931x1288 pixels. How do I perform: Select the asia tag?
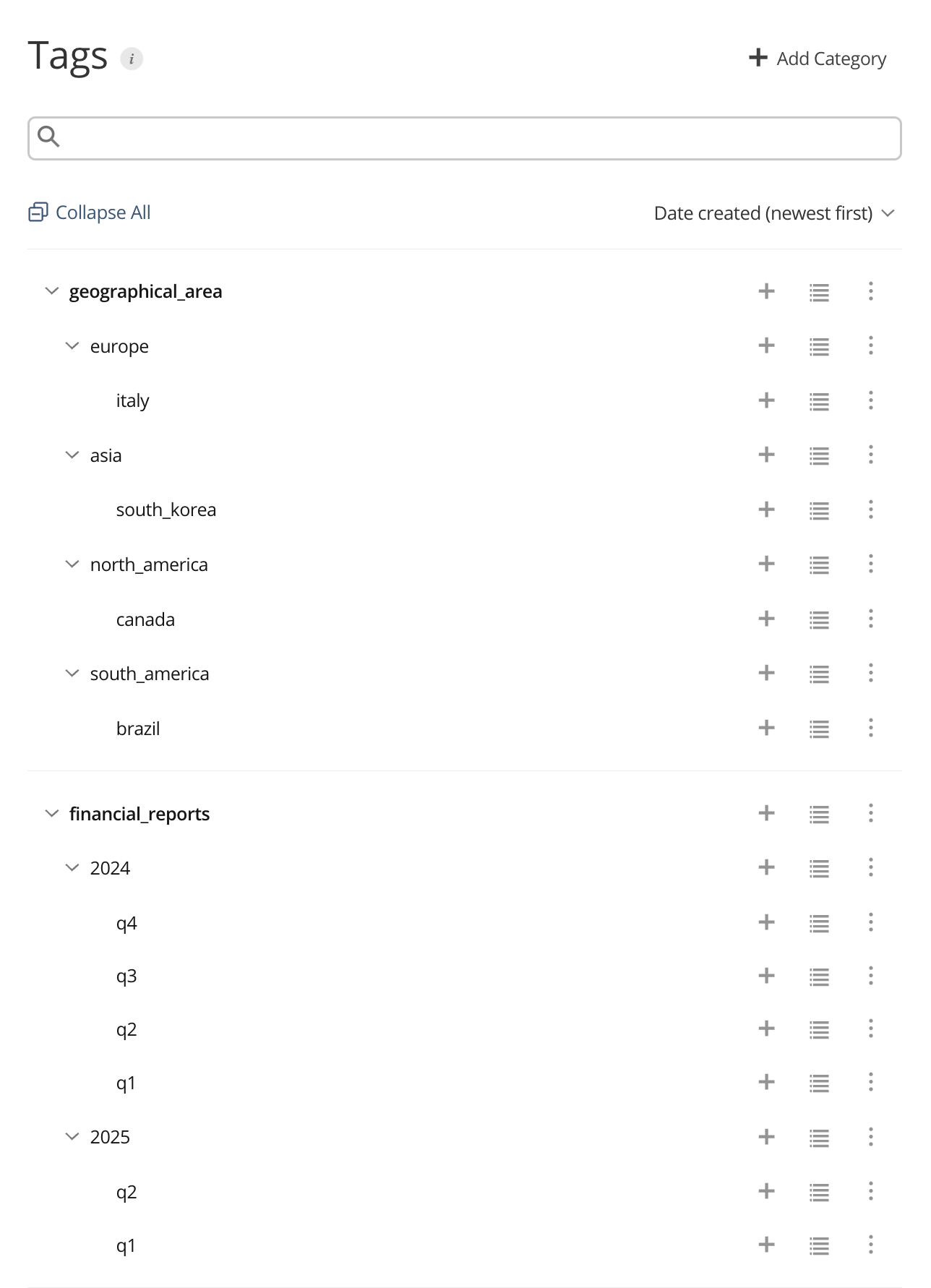pyautogui.click(x=106, y=455)
